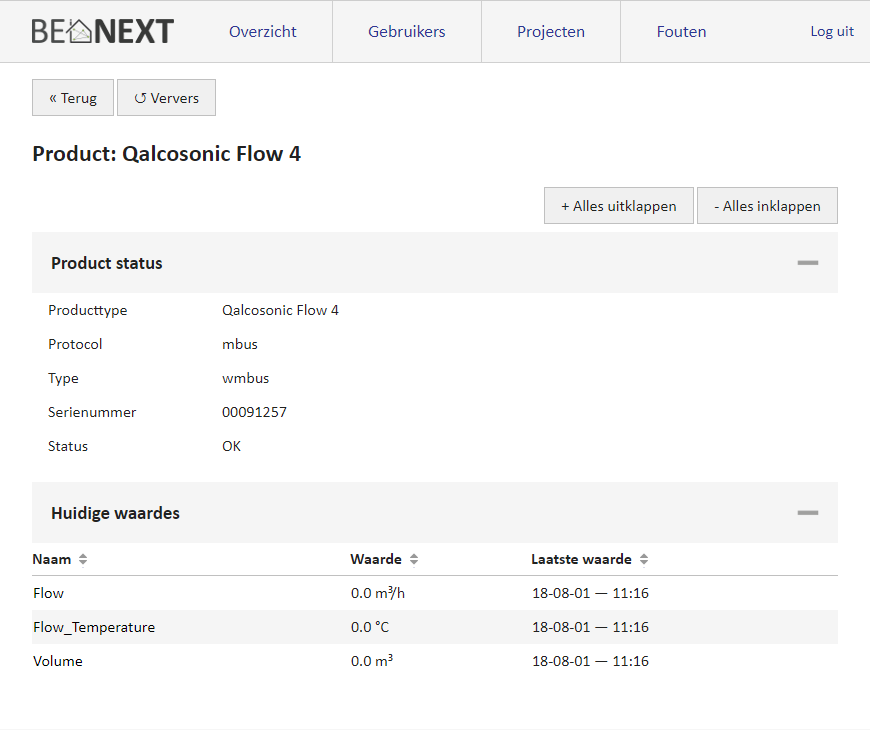Open the Overzicht menu
Viewport: 870px width, 730px height.
(x=263, y=32)
